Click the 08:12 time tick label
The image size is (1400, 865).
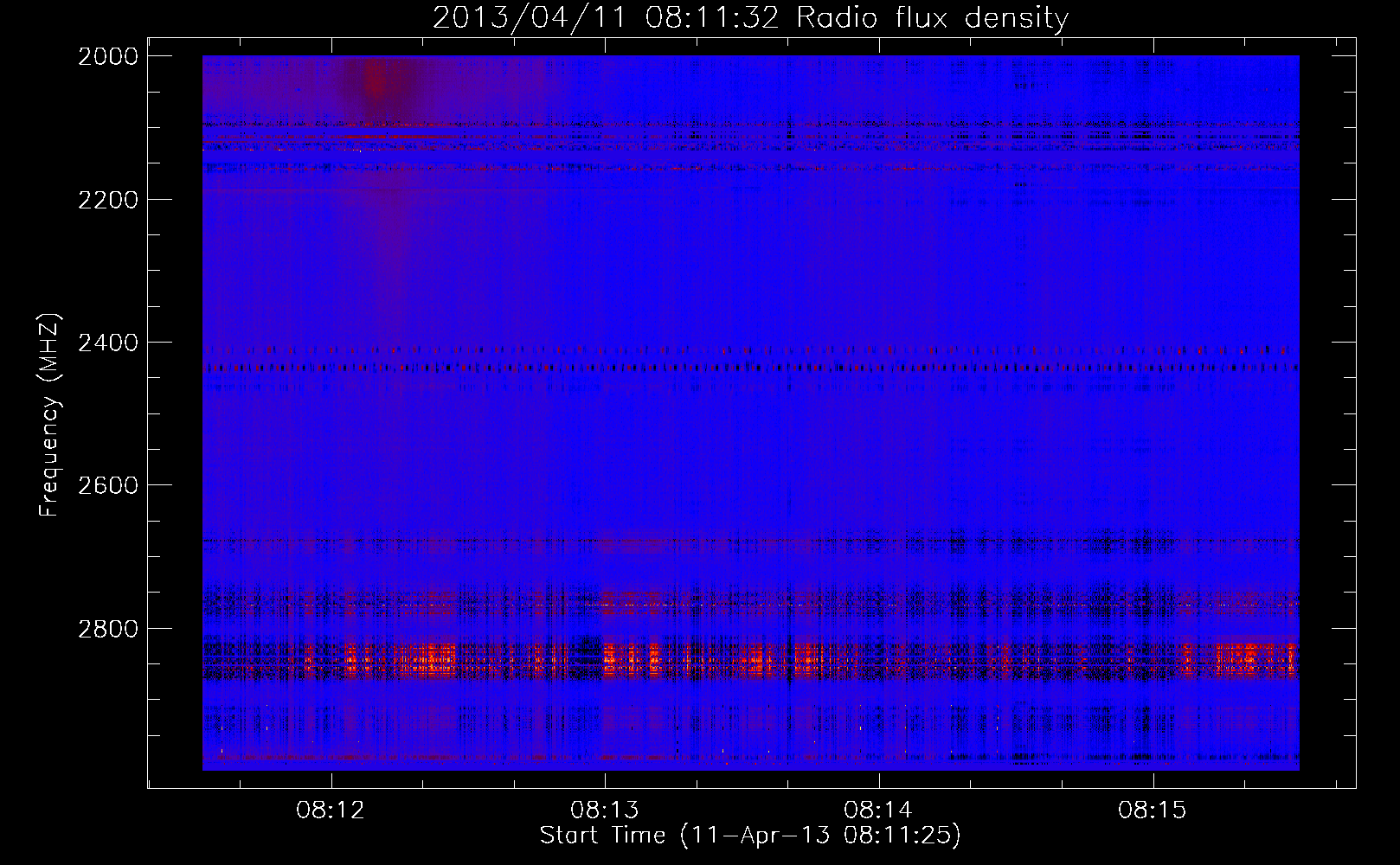pos(331,810)
